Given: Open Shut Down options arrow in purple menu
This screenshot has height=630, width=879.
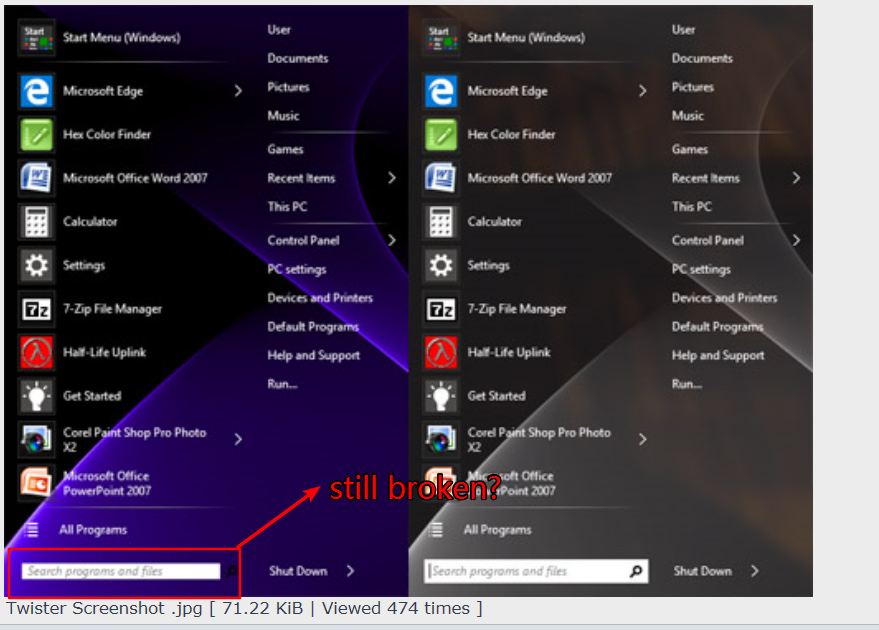Looking at the screenshot, I should tap(351, 571).
